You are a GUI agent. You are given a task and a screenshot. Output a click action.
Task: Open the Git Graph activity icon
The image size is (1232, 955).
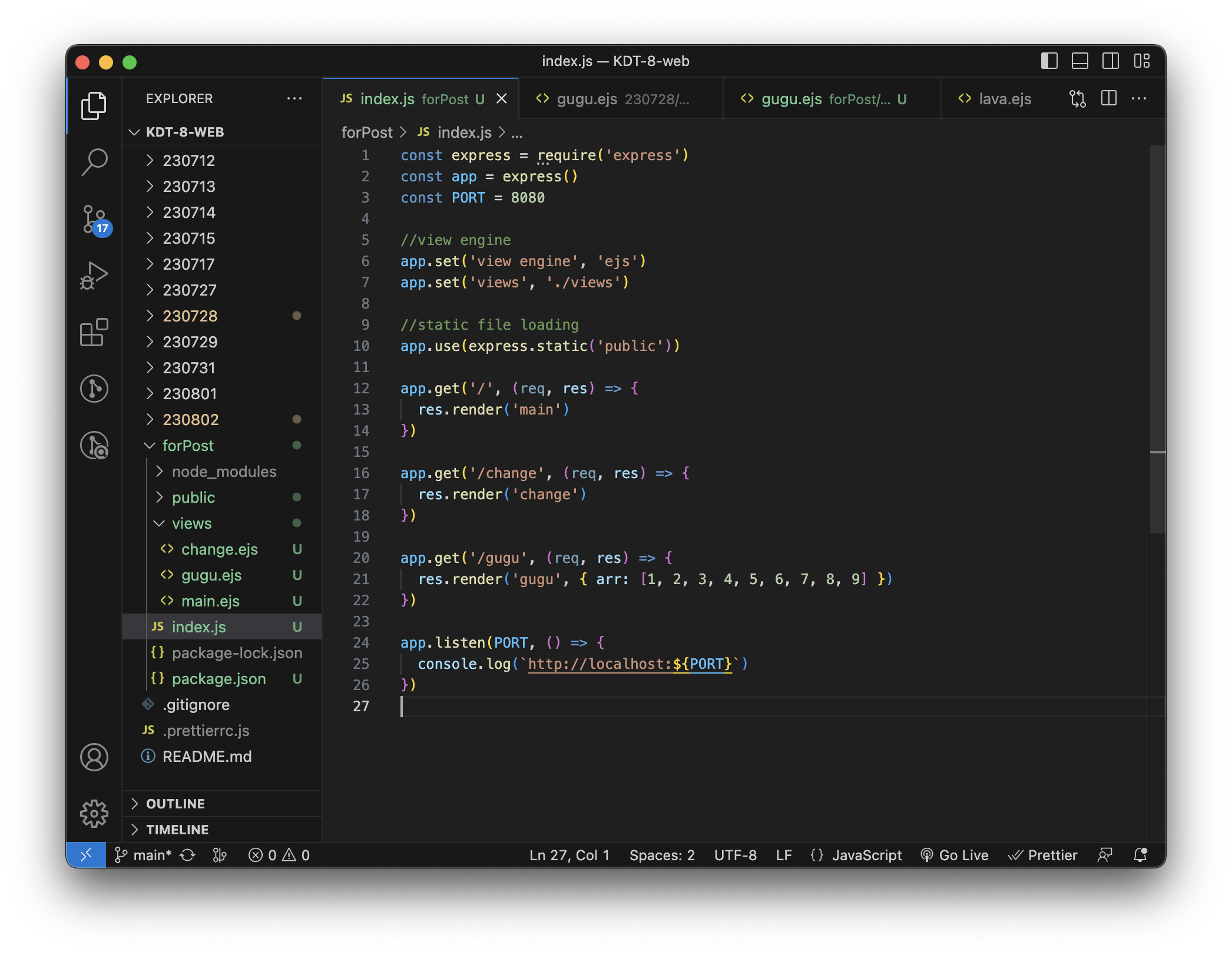pyautogui.click(x=94, y=389)
